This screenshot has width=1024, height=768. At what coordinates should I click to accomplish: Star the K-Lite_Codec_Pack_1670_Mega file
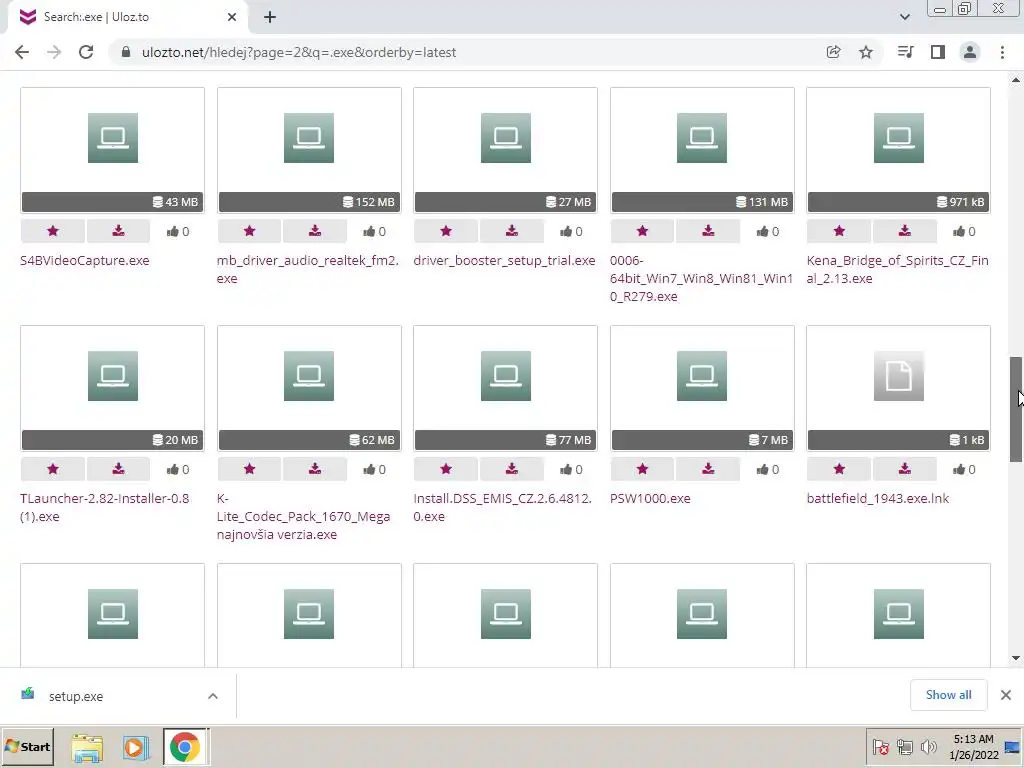249,469
